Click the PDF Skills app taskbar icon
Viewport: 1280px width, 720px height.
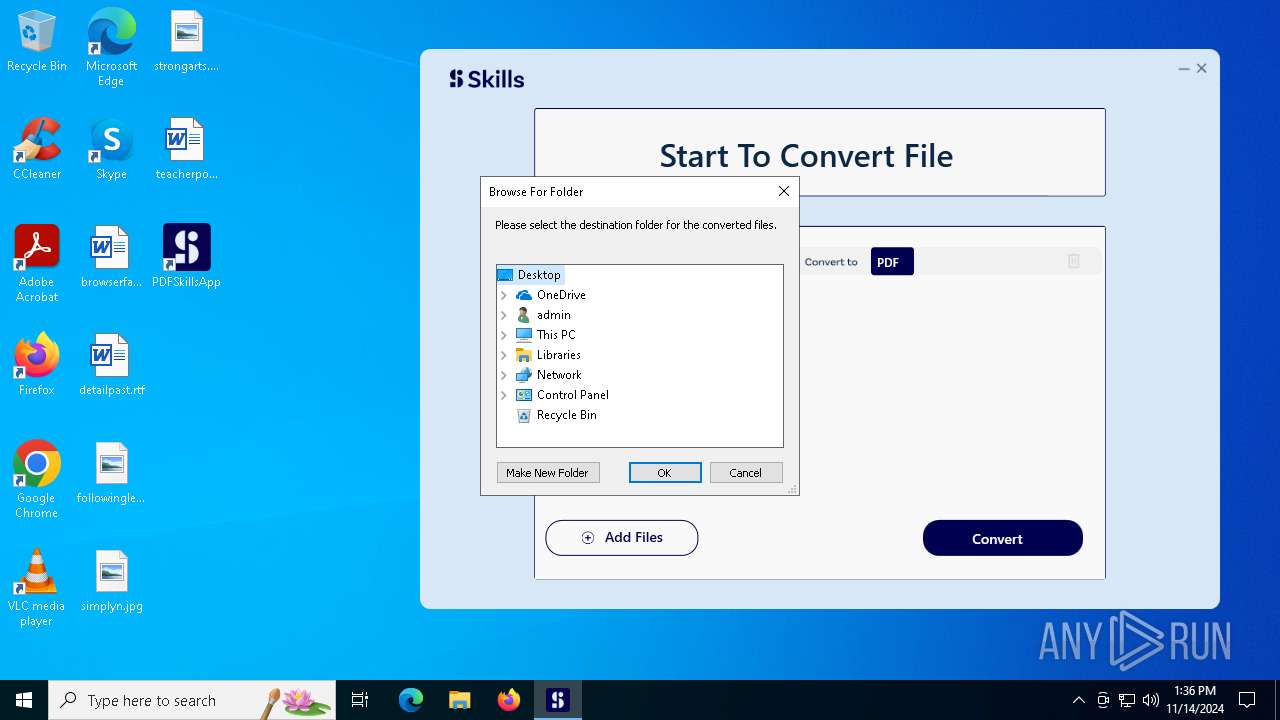click(x=558, y=700)
